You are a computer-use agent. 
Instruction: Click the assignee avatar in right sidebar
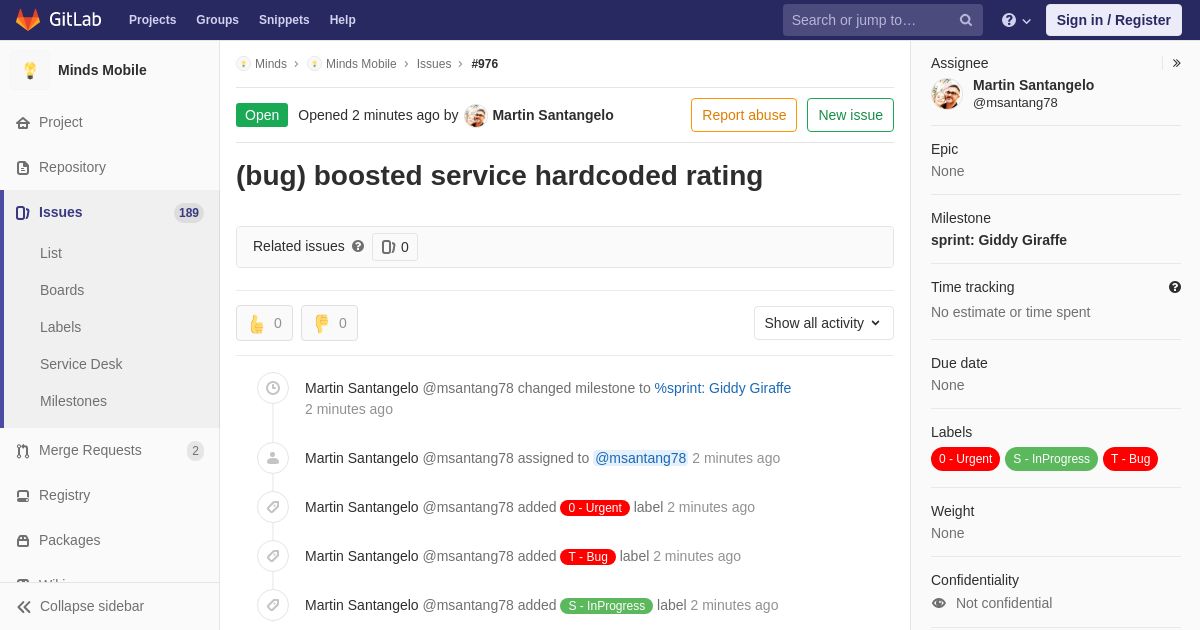pos(946,94)
